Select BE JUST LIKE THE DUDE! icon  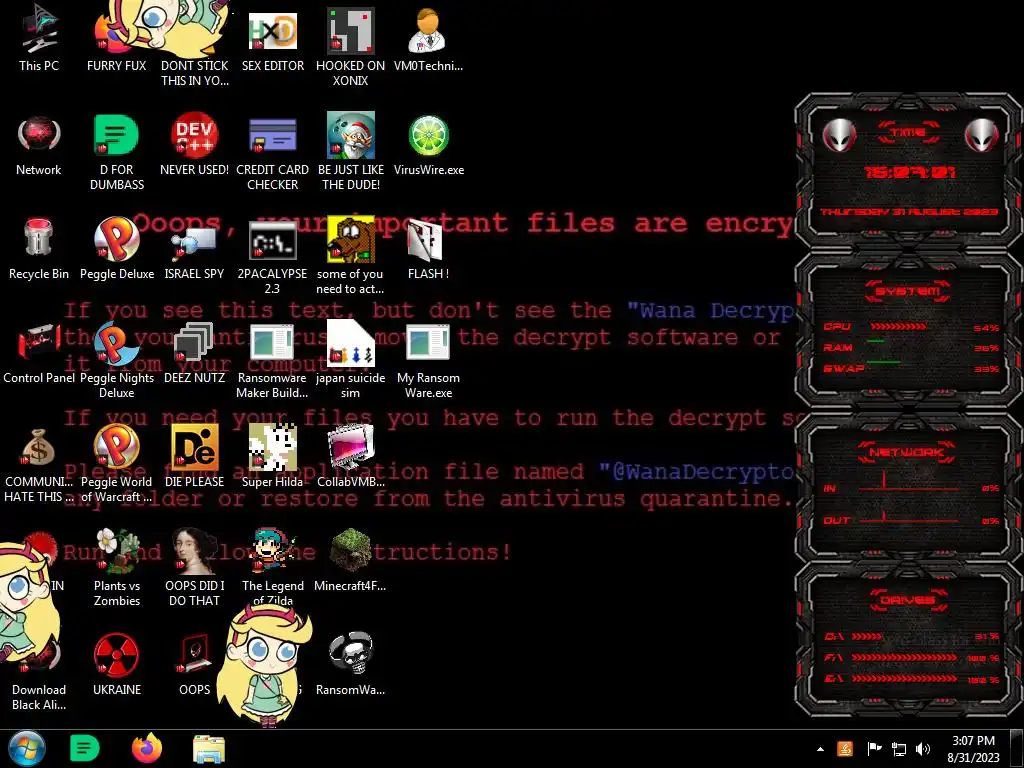(351, 150)
